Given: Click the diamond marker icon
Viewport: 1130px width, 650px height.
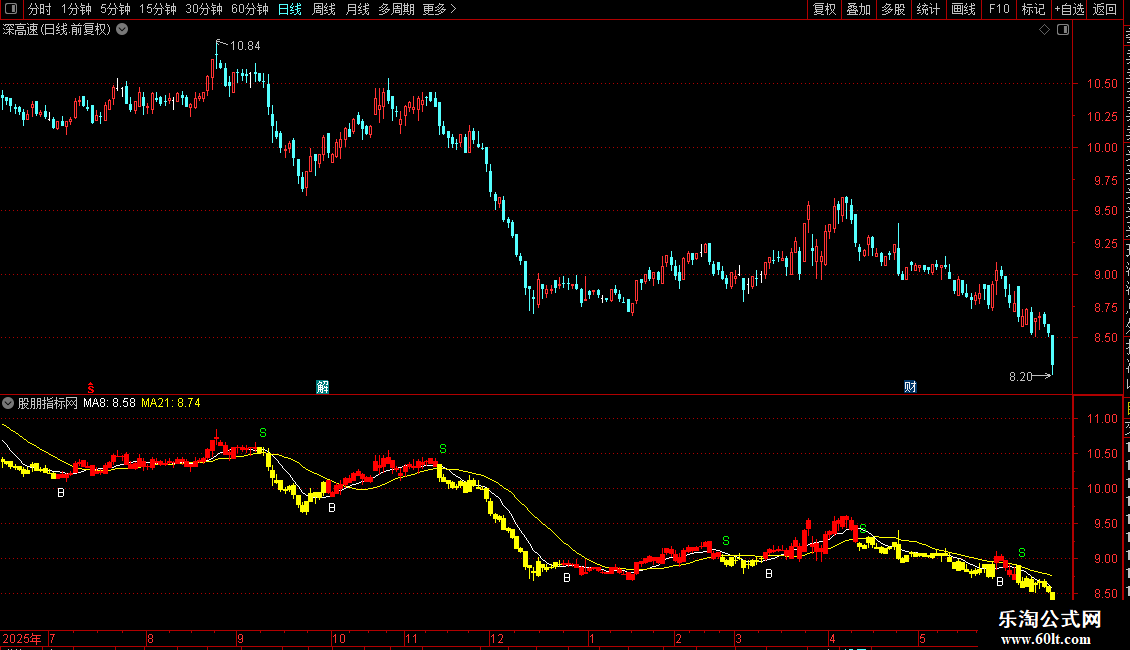Looking at the screenshot, I should click(1044, 30).
